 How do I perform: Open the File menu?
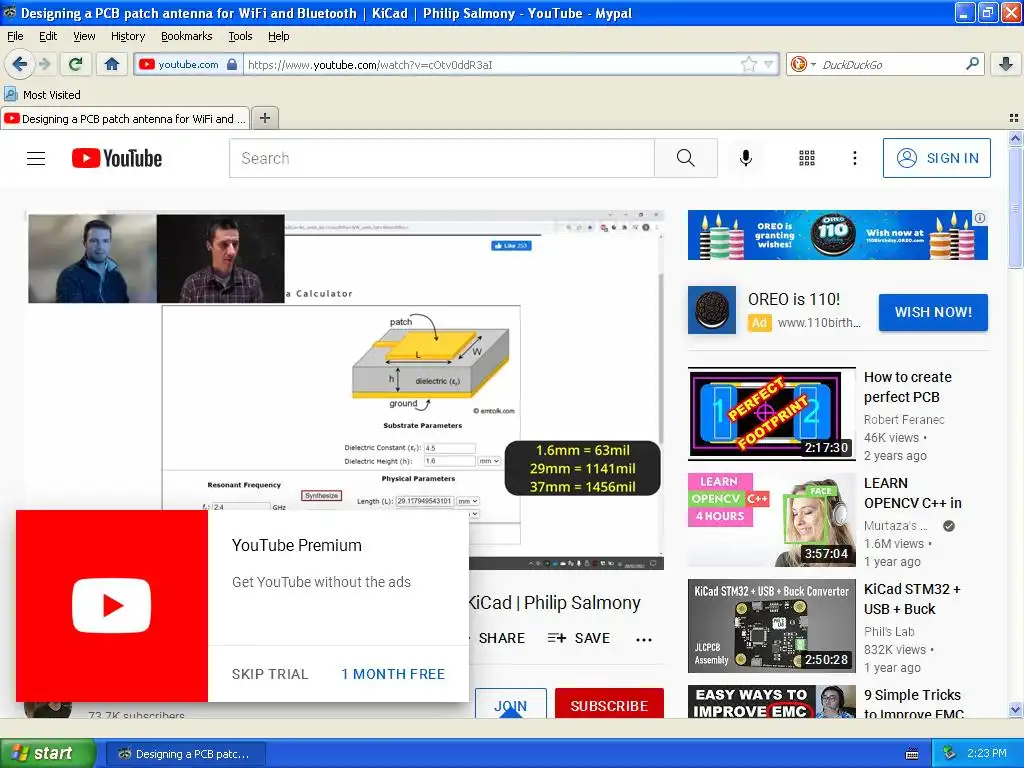tap(15, 36)
